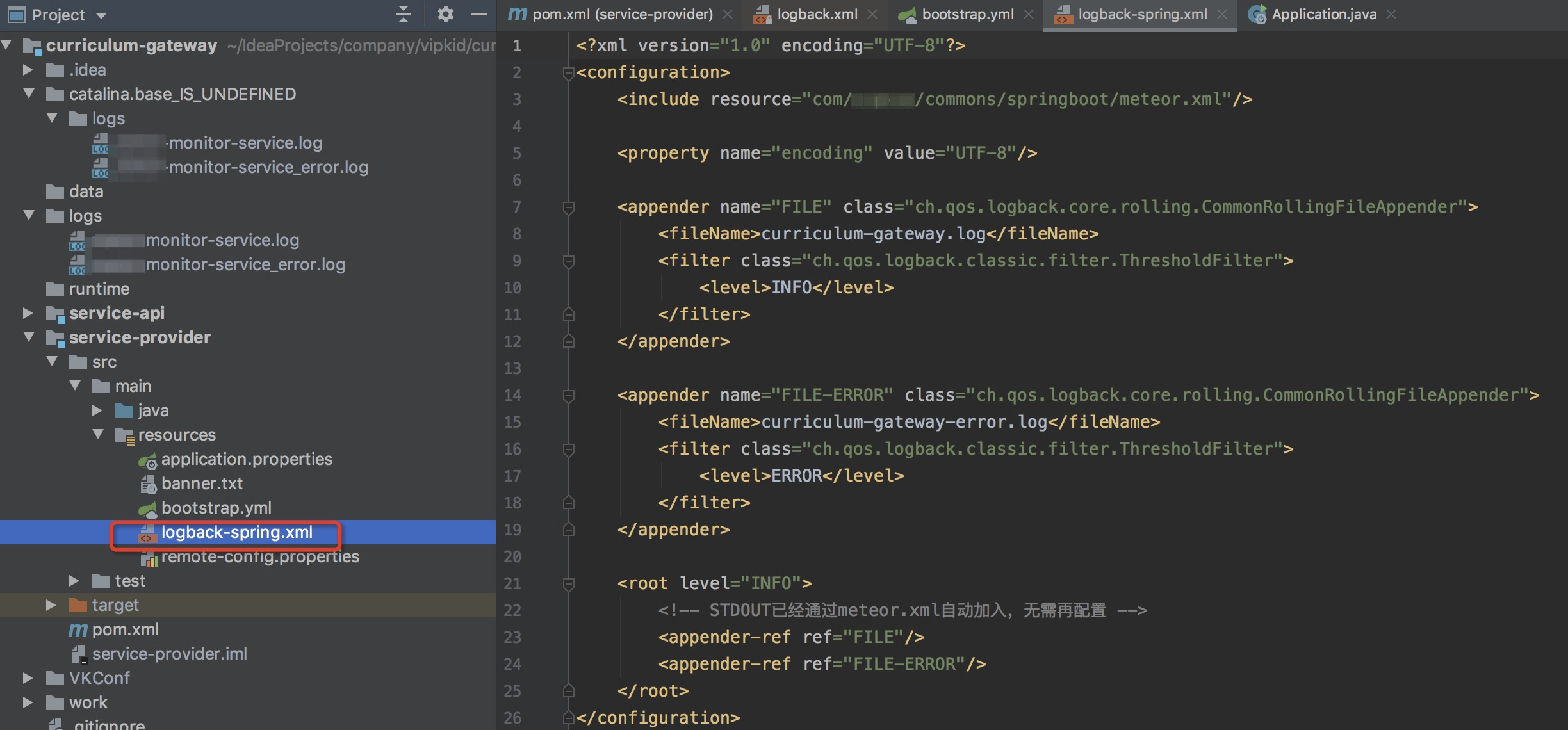Click the banner.txt file icon

click(148, 484)
